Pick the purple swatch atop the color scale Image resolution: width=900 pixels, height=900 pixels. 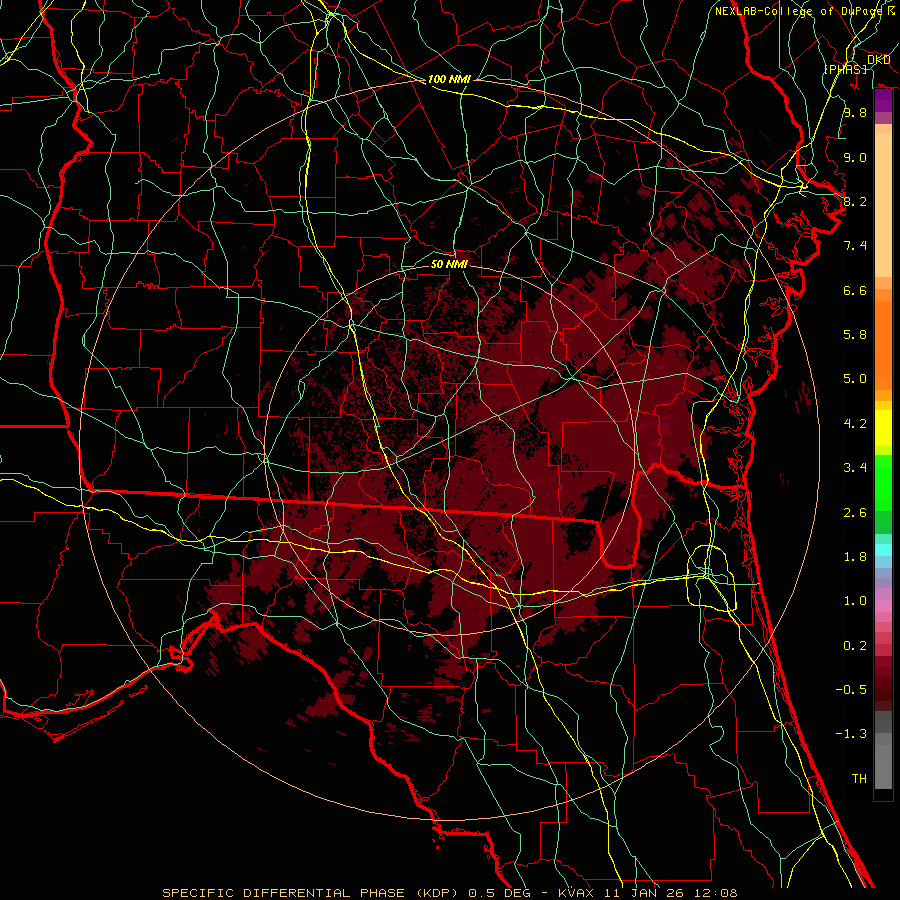coord(883,100)
